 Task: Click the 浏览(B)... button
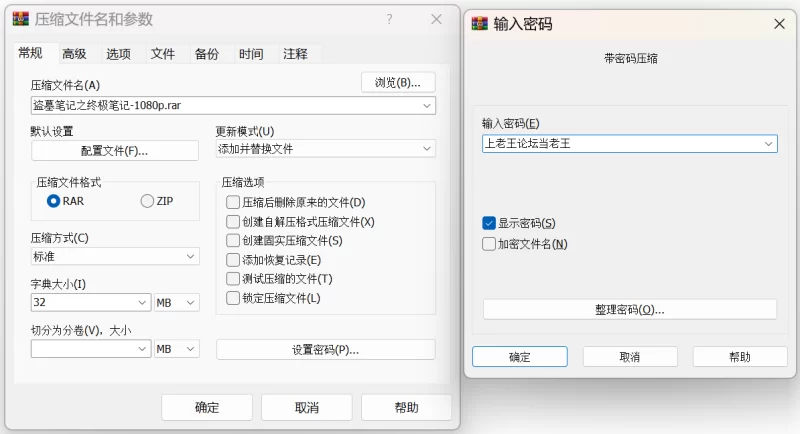(397, 82)
